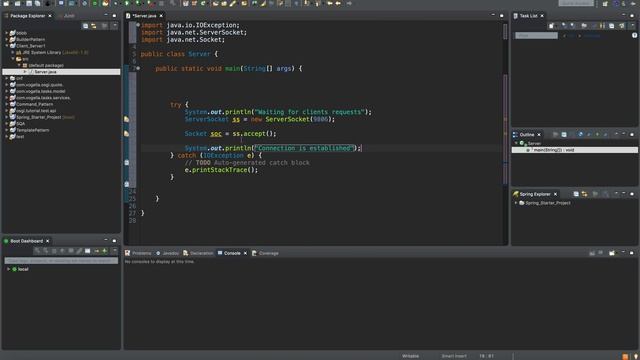
Task: Click Boot Dashboard filter input field
Action: pos(61,260)
